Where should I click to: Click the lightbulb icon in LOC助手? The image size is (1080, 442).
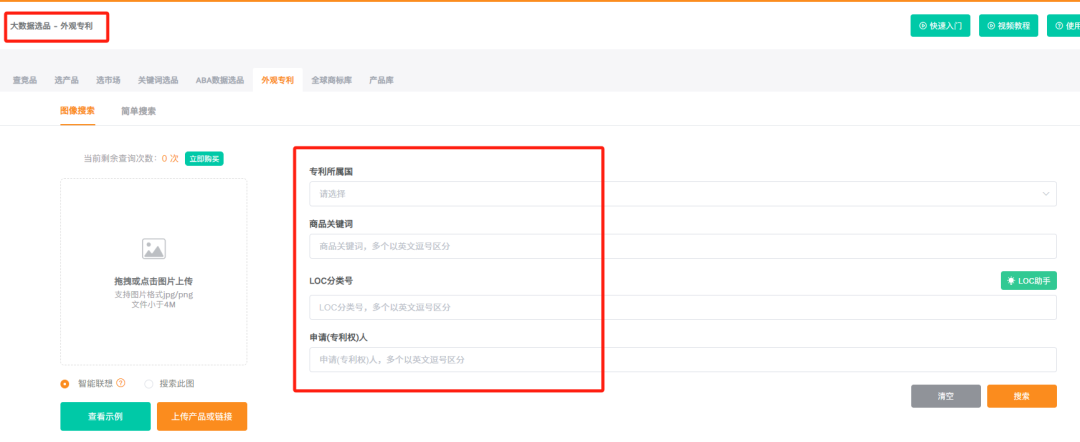[1011, 281]
